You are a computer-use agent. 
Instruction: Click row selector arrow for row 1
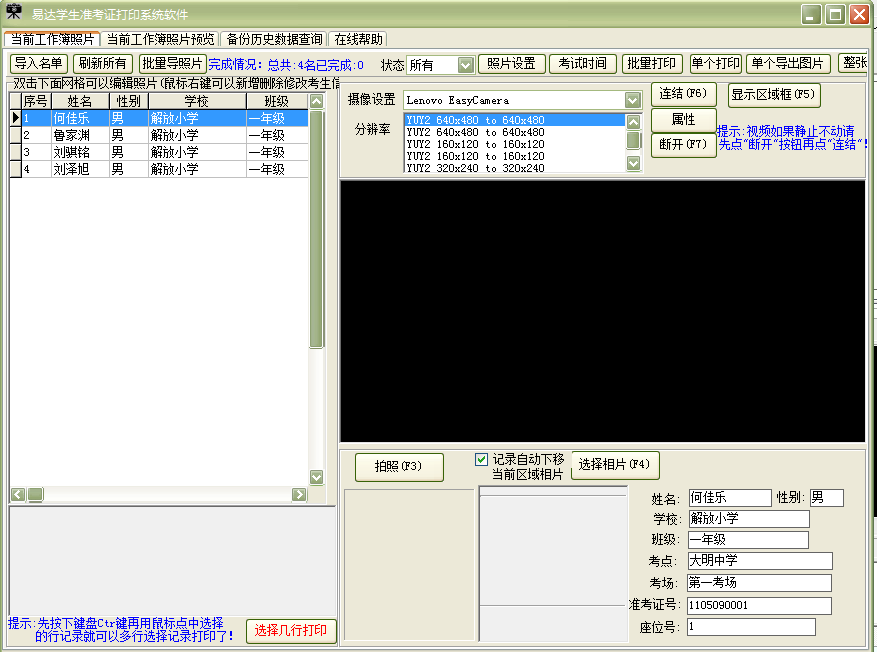[16, 118]
